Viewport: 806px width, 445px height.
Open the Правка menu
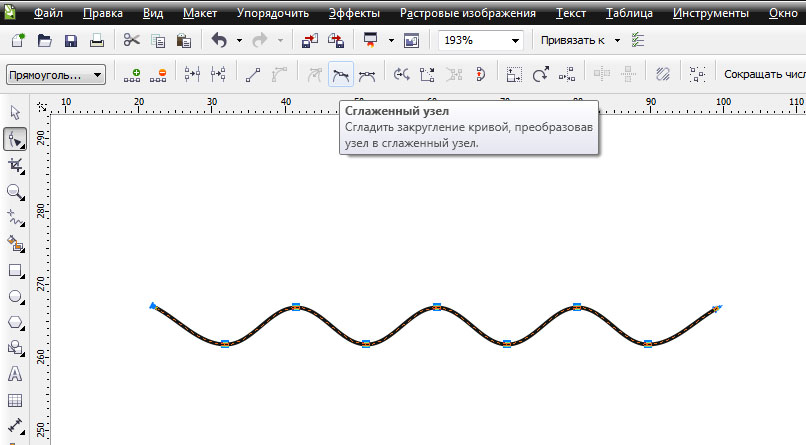pyautogui.click(x=103, y=13)
